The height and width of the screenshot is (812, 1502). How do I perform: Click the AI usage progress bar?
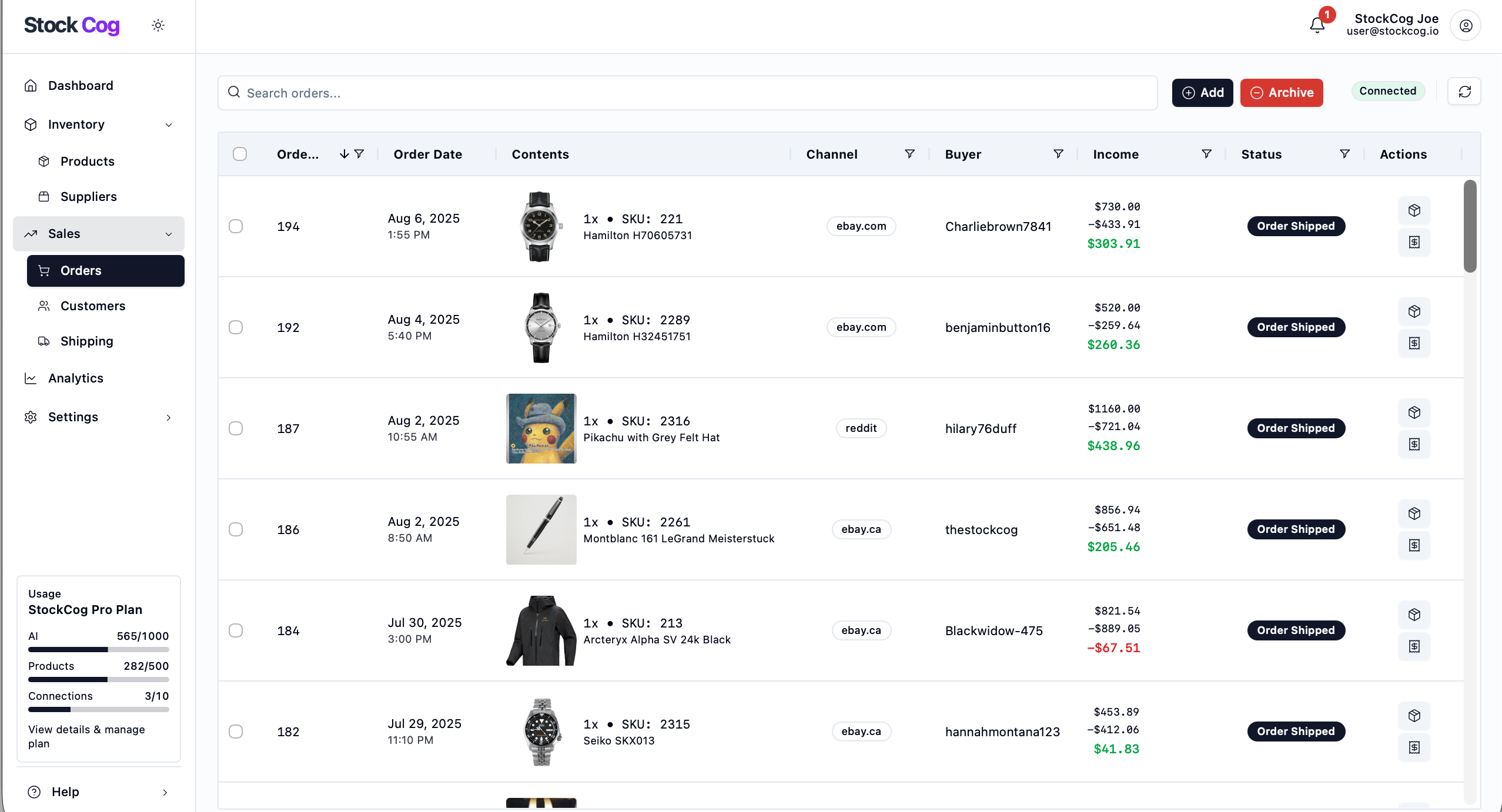click(x=98, y=649)
